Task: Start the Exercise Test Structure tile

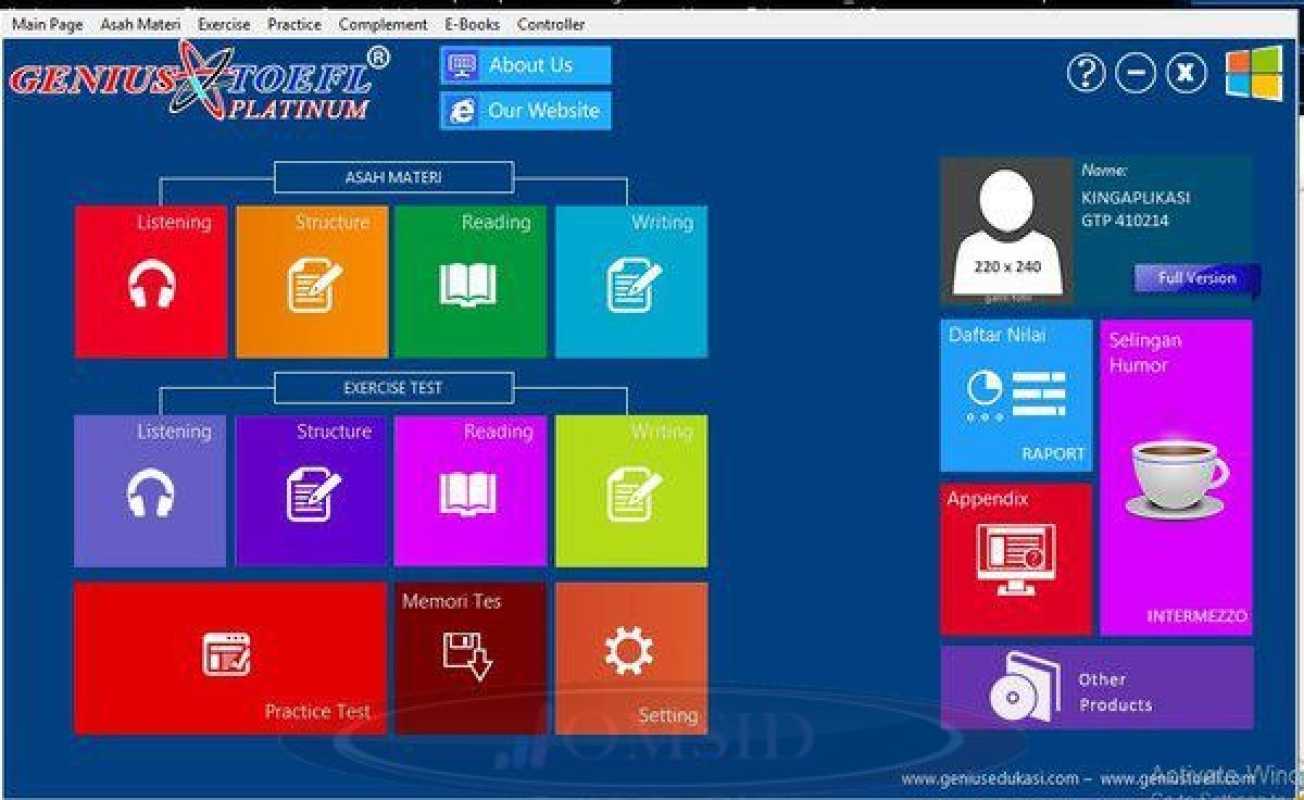Action: coord(312,491)
